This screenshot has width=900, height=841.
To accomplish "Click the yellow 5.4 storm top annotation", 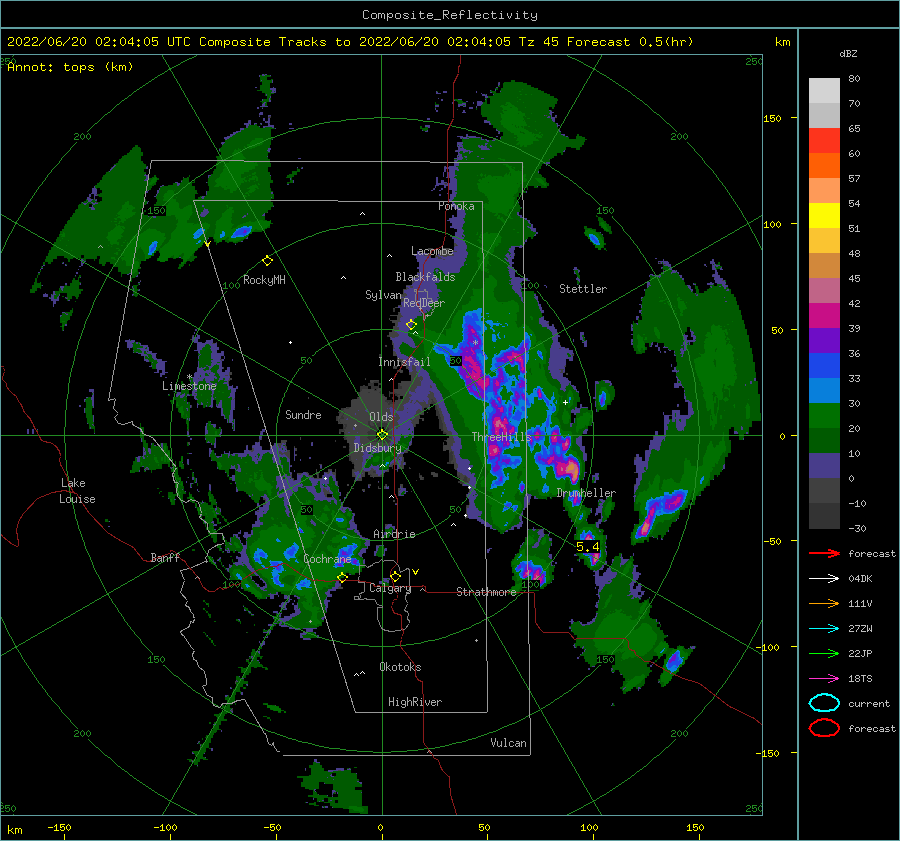I will point(588,547).
